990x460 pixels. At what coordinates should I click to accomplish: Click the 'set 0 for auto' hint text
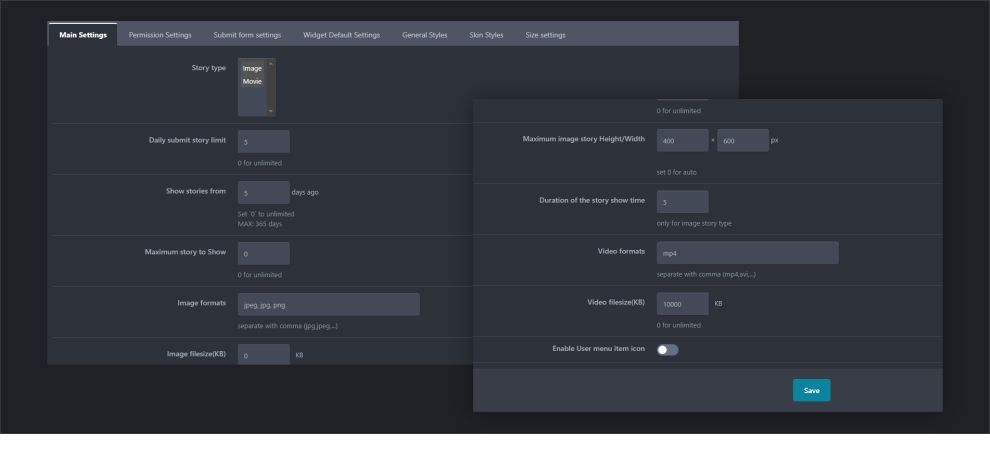click(676, 172)
